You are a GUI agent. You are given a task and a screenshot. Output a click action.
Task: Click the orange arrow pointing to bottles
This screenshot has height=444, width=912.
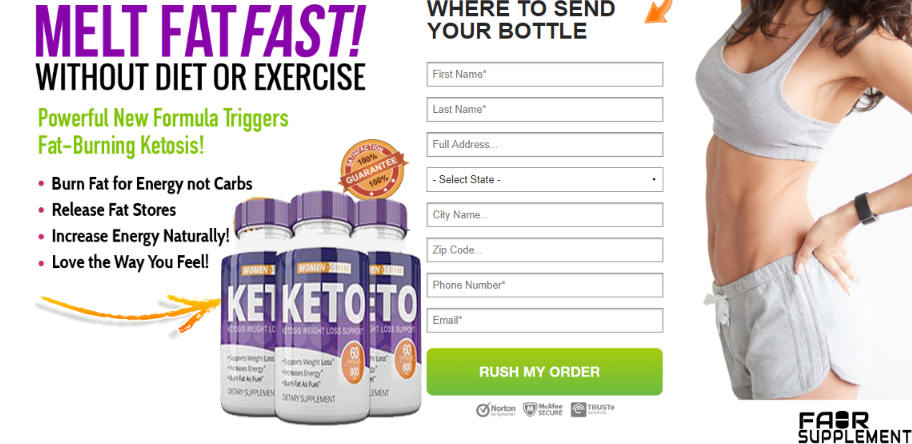[x=129, y=313]
